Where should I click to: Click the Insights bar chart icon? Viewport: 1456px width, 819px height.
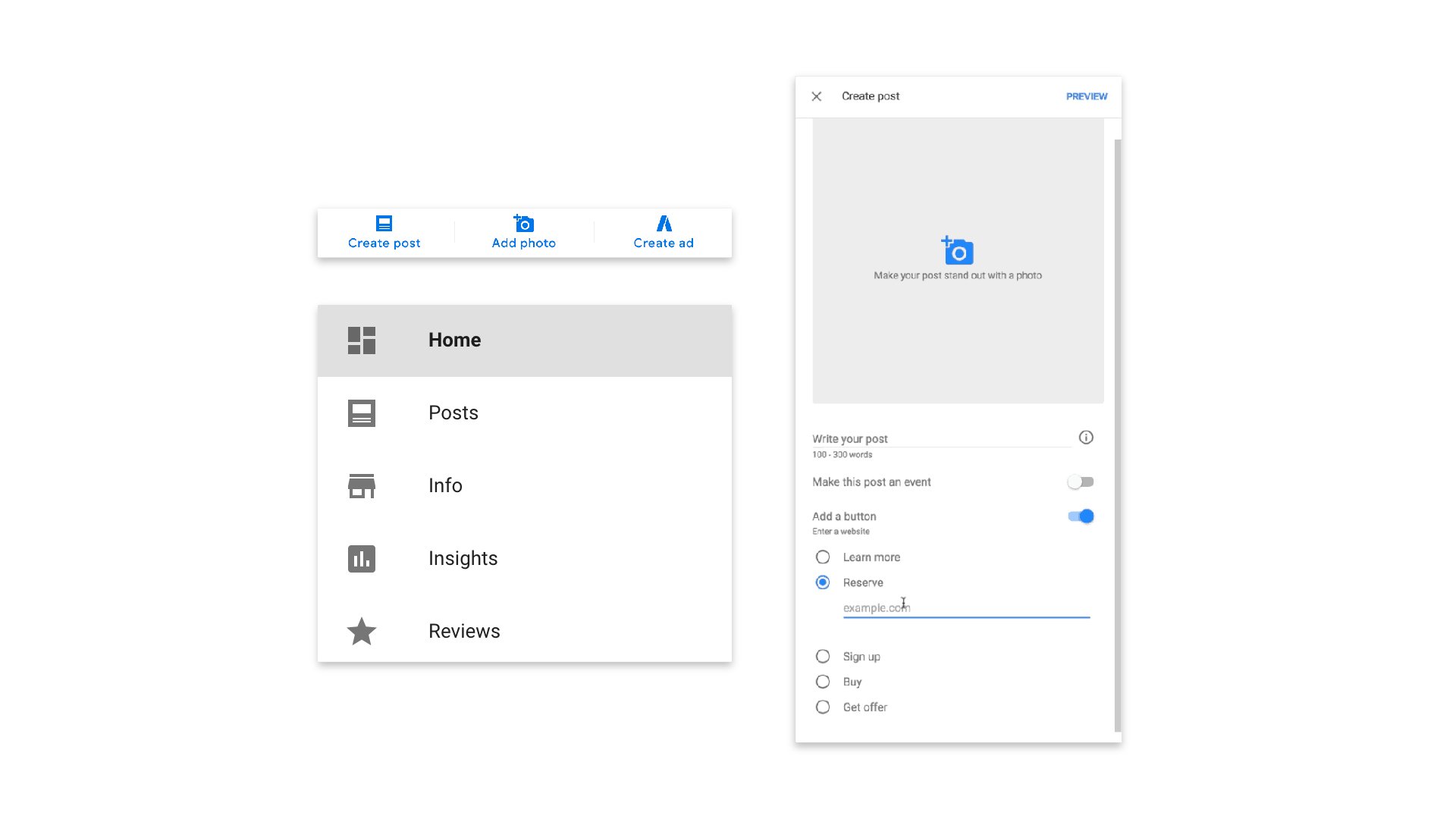pyautogui.click(x=362, y=559)
